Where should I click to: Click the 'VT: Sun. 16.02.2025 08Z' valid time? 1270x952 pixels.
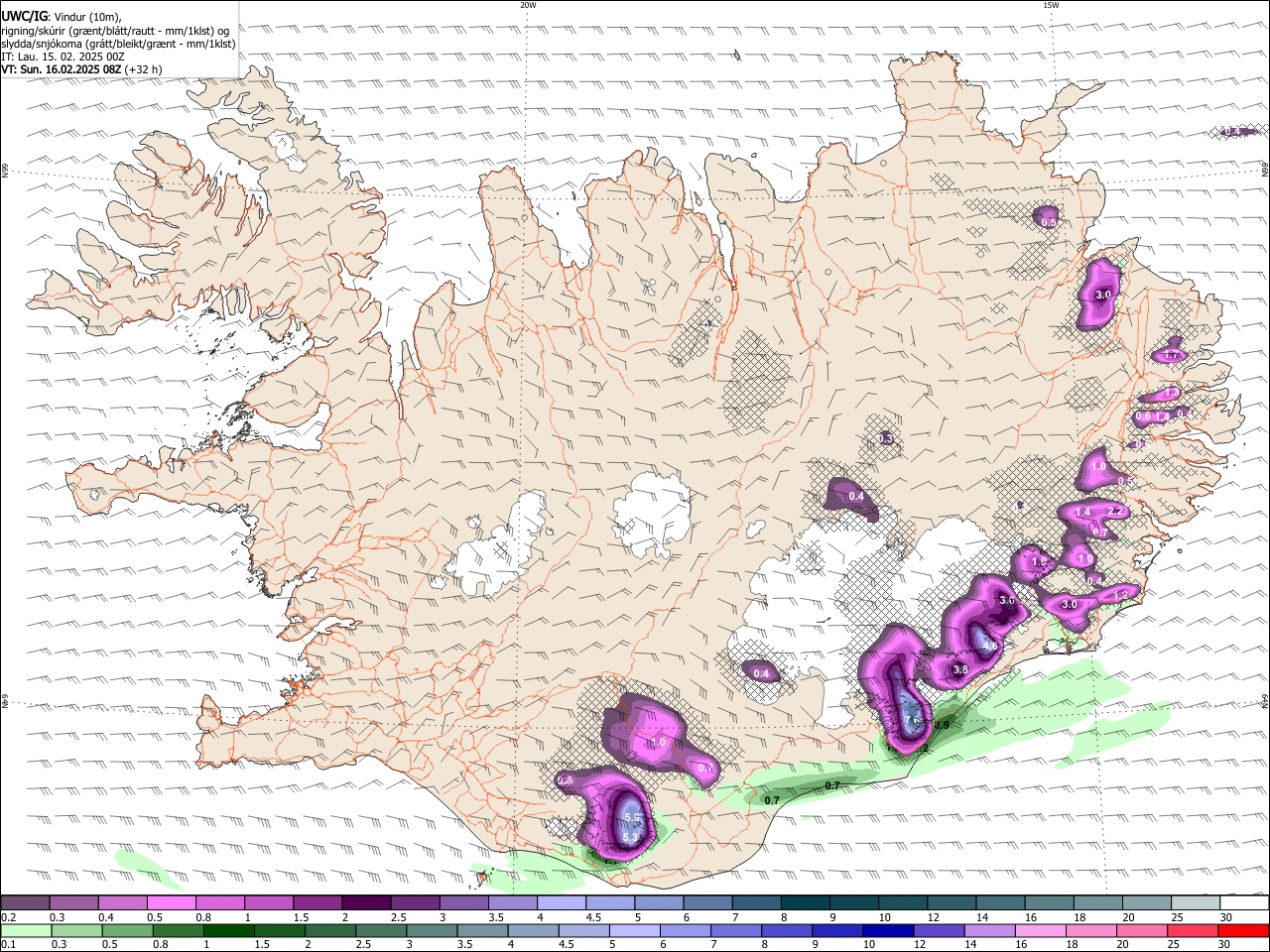click(62, 69)
